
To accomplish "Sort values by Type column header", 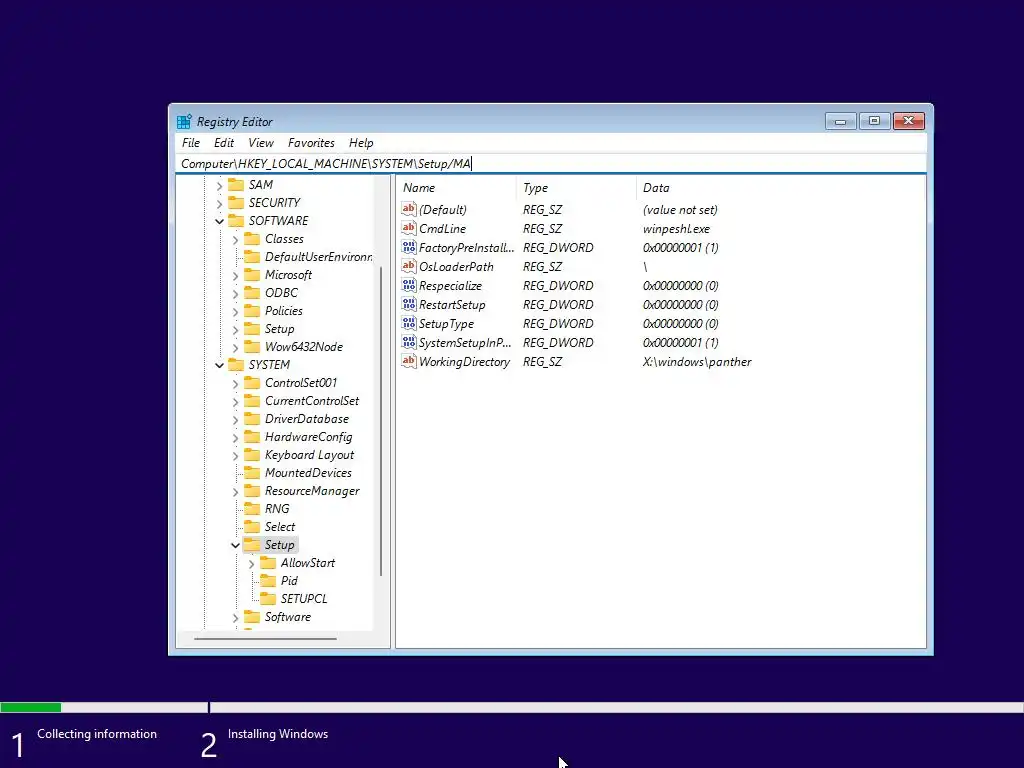I will (576, 188).
